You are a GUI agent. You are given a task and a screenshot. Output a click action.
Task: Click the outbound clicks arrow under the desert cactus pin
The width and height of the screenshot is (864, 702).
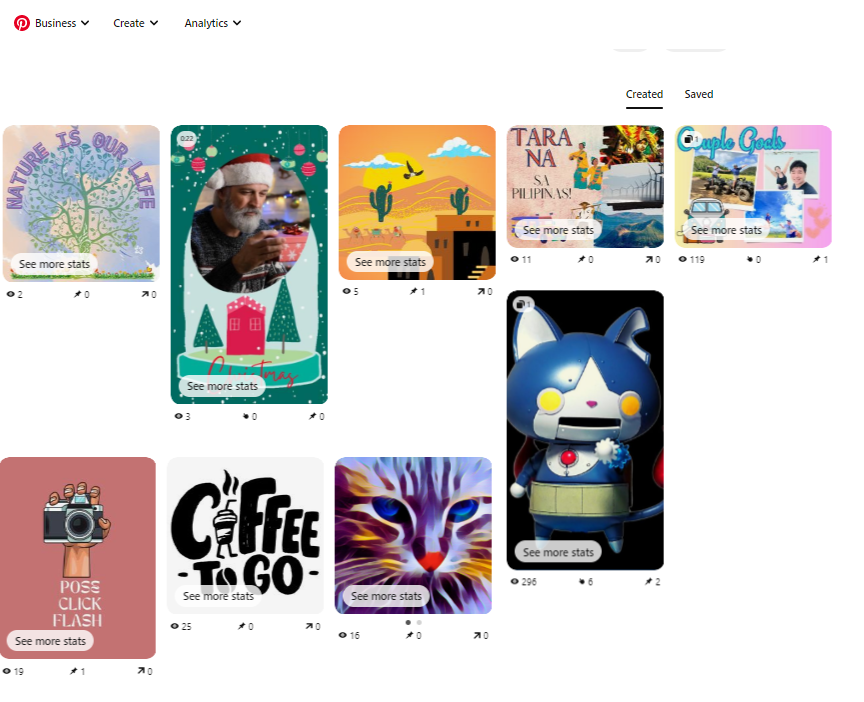(482, 291)
